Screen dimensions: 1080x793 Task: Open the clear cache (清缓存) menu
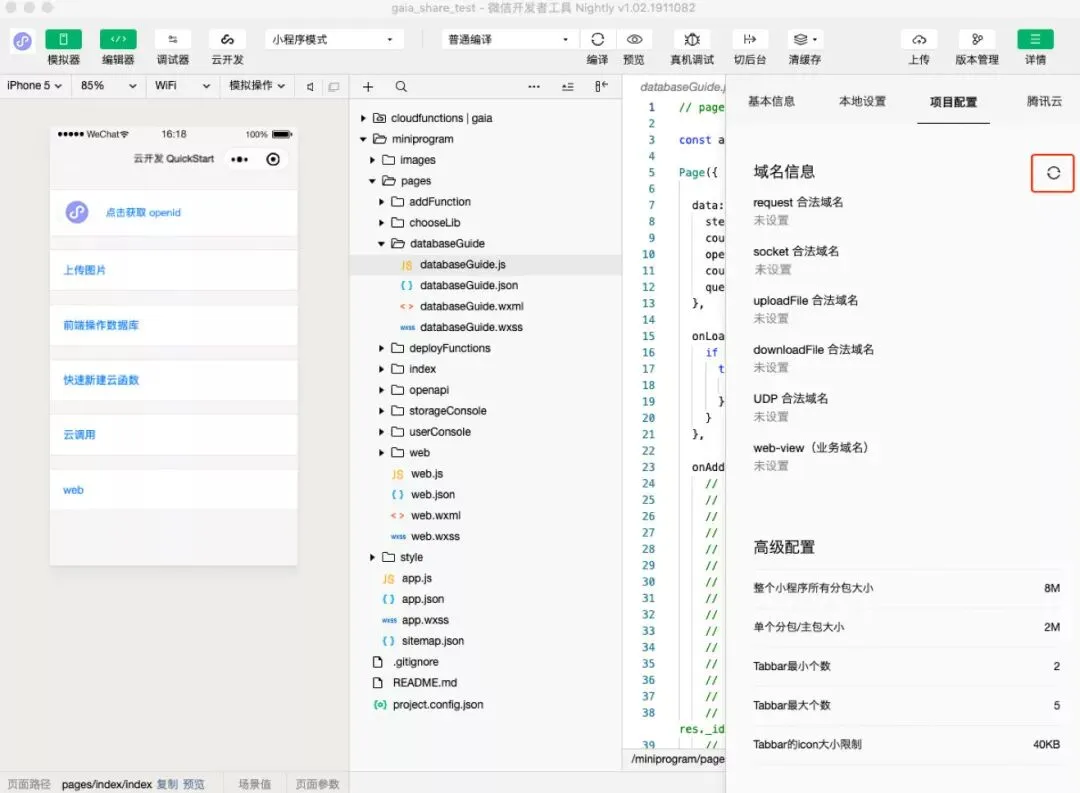[x=804, y=39]
